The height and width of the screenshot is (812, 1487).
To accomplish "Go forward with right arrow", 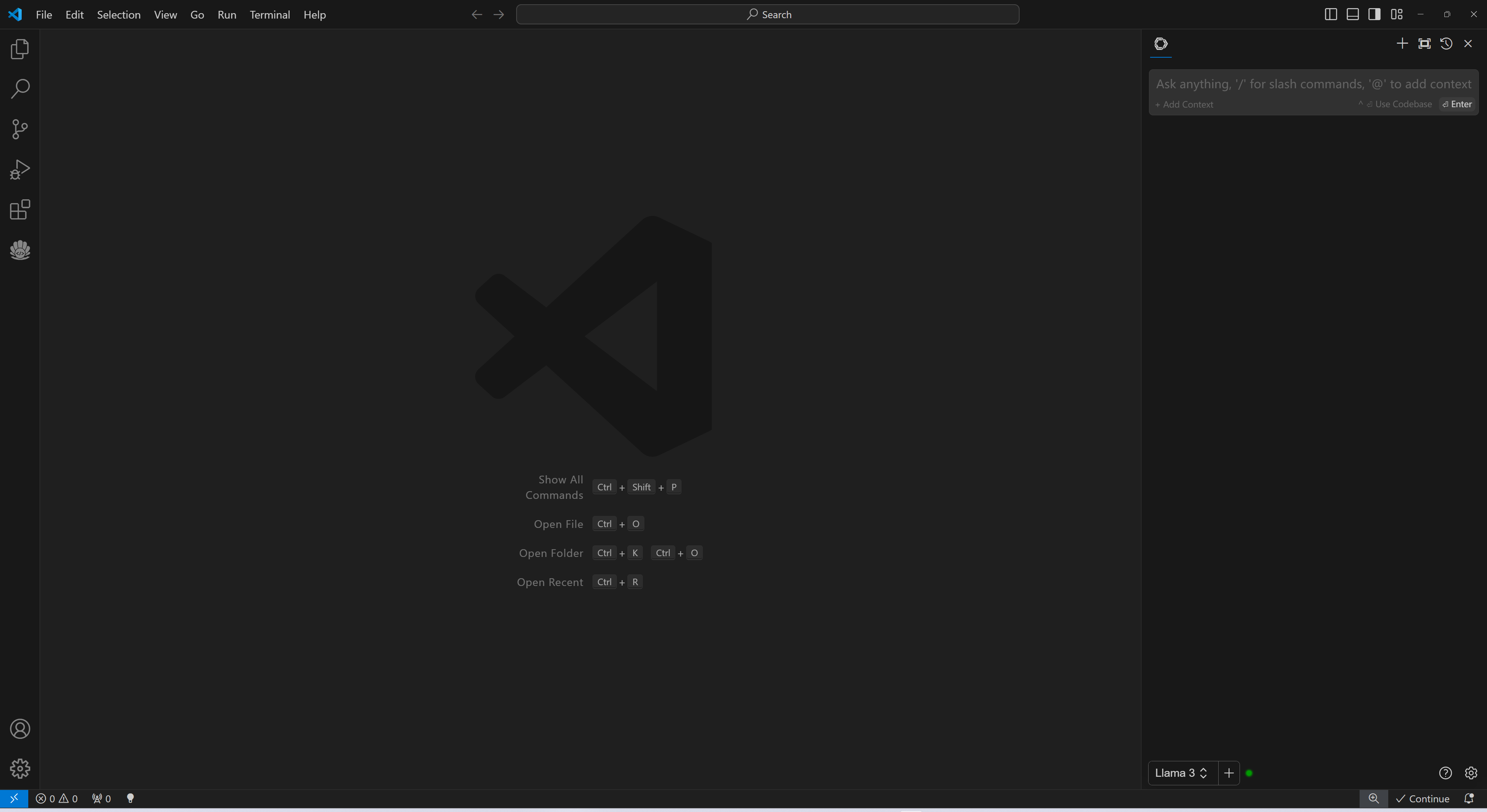I will pos(499,14).
